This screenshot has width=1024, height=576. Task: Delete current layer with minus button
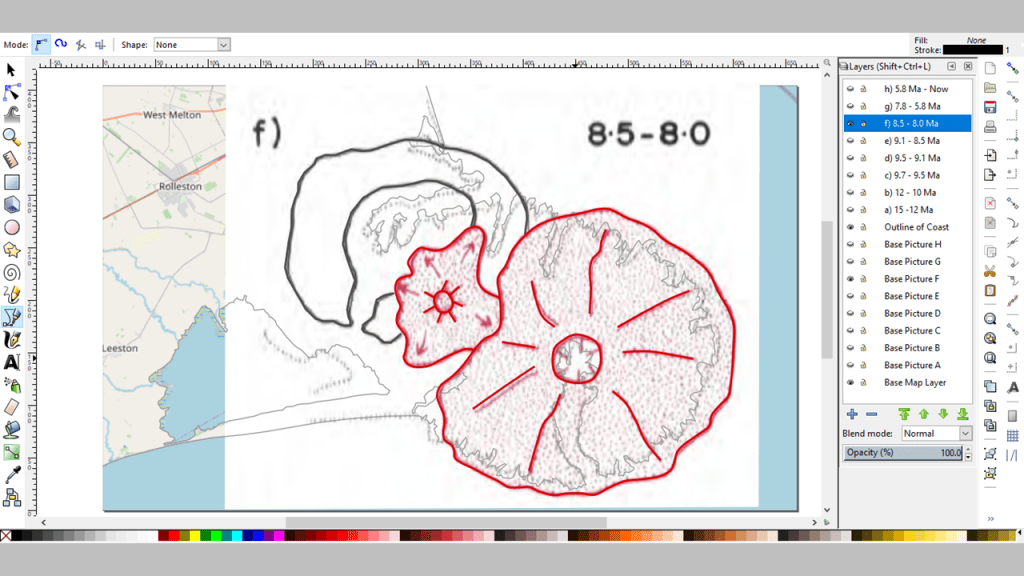[871, 414]
